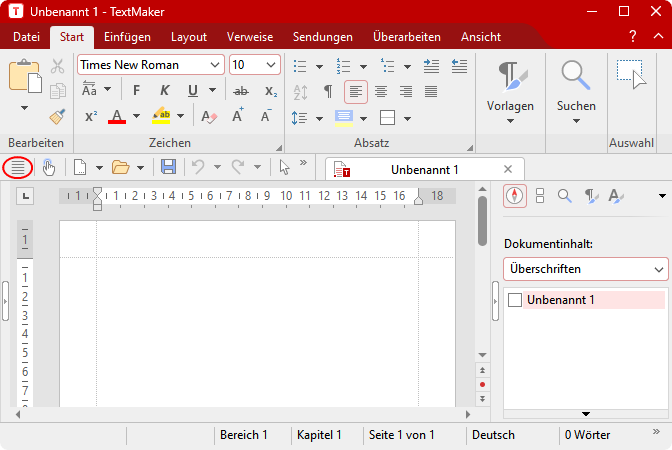
Task: Apply superscript formatting
Action: pos(91,116)
